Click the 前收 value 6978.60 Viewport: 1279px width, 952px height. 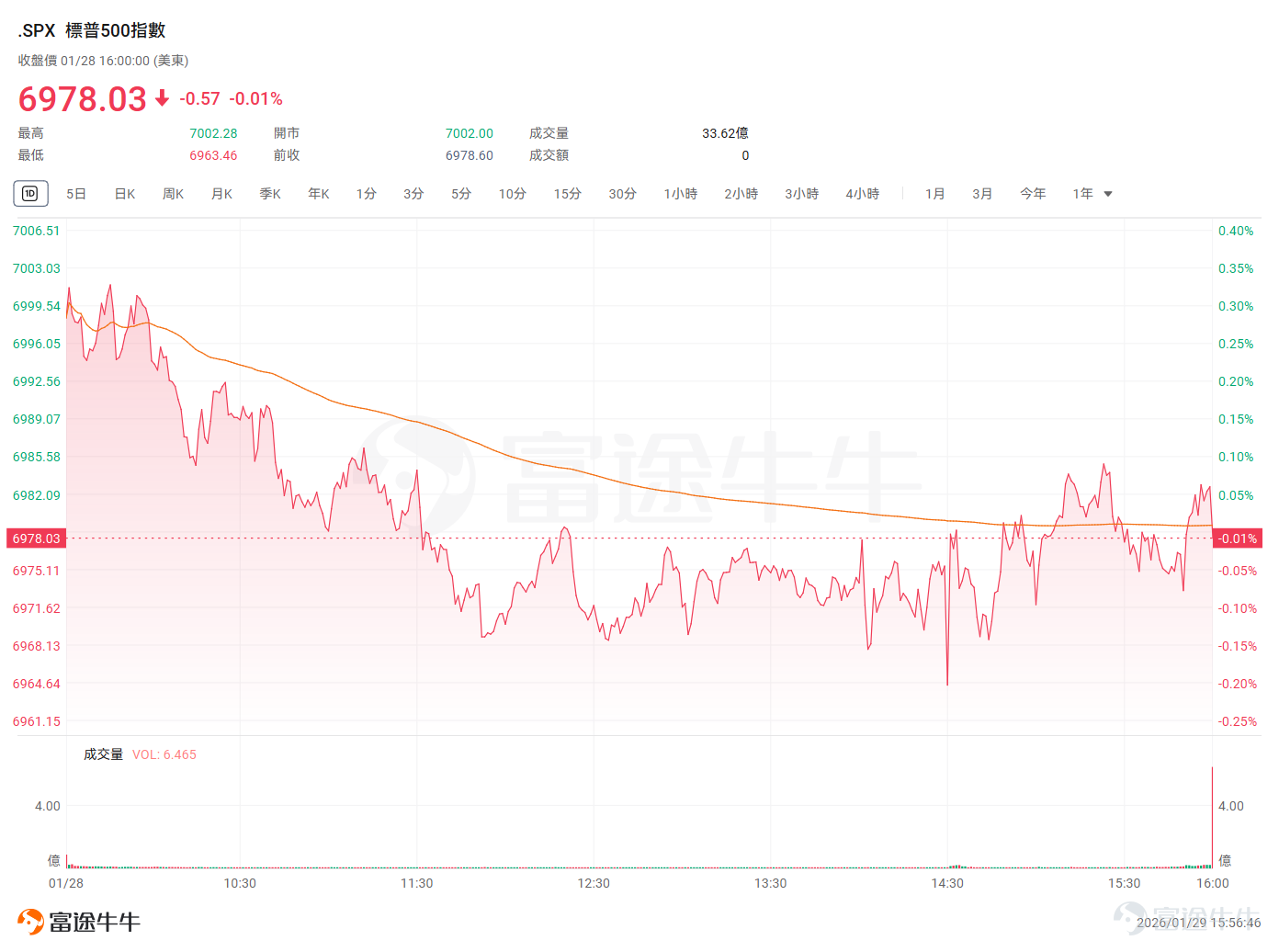coord(470,155)
